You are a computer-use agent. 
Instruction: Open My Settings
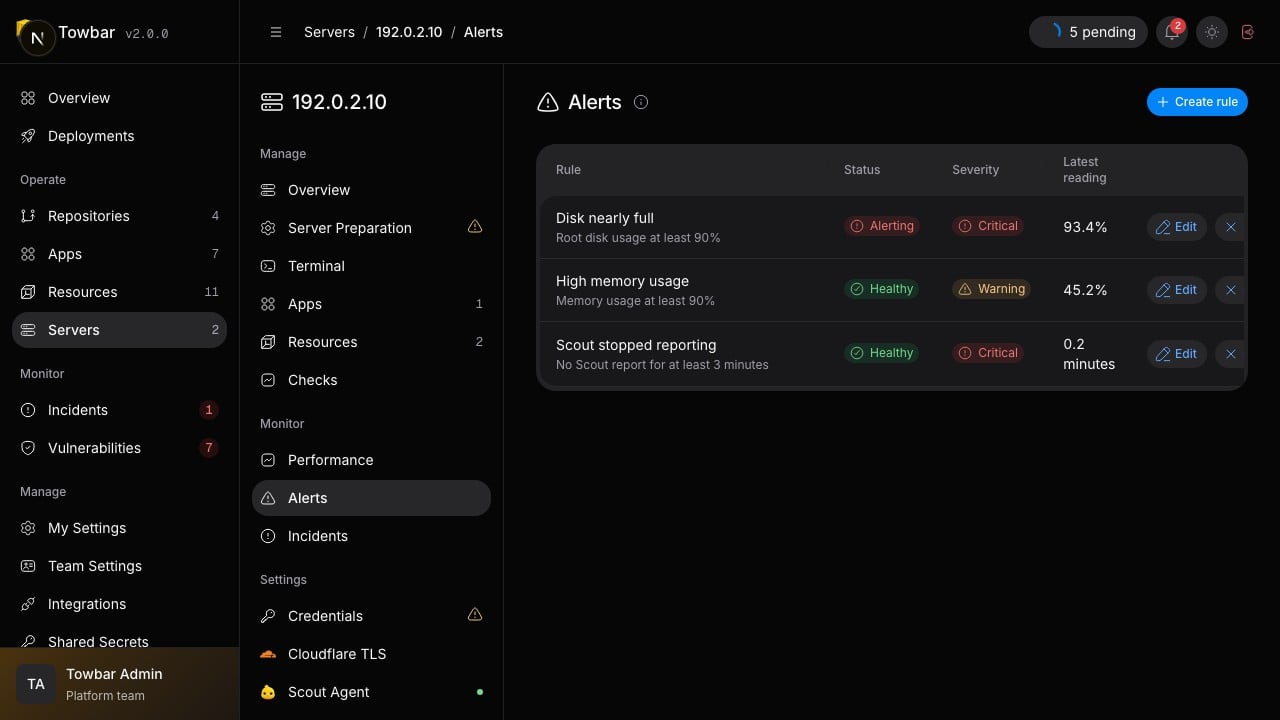tap(119, 528)
